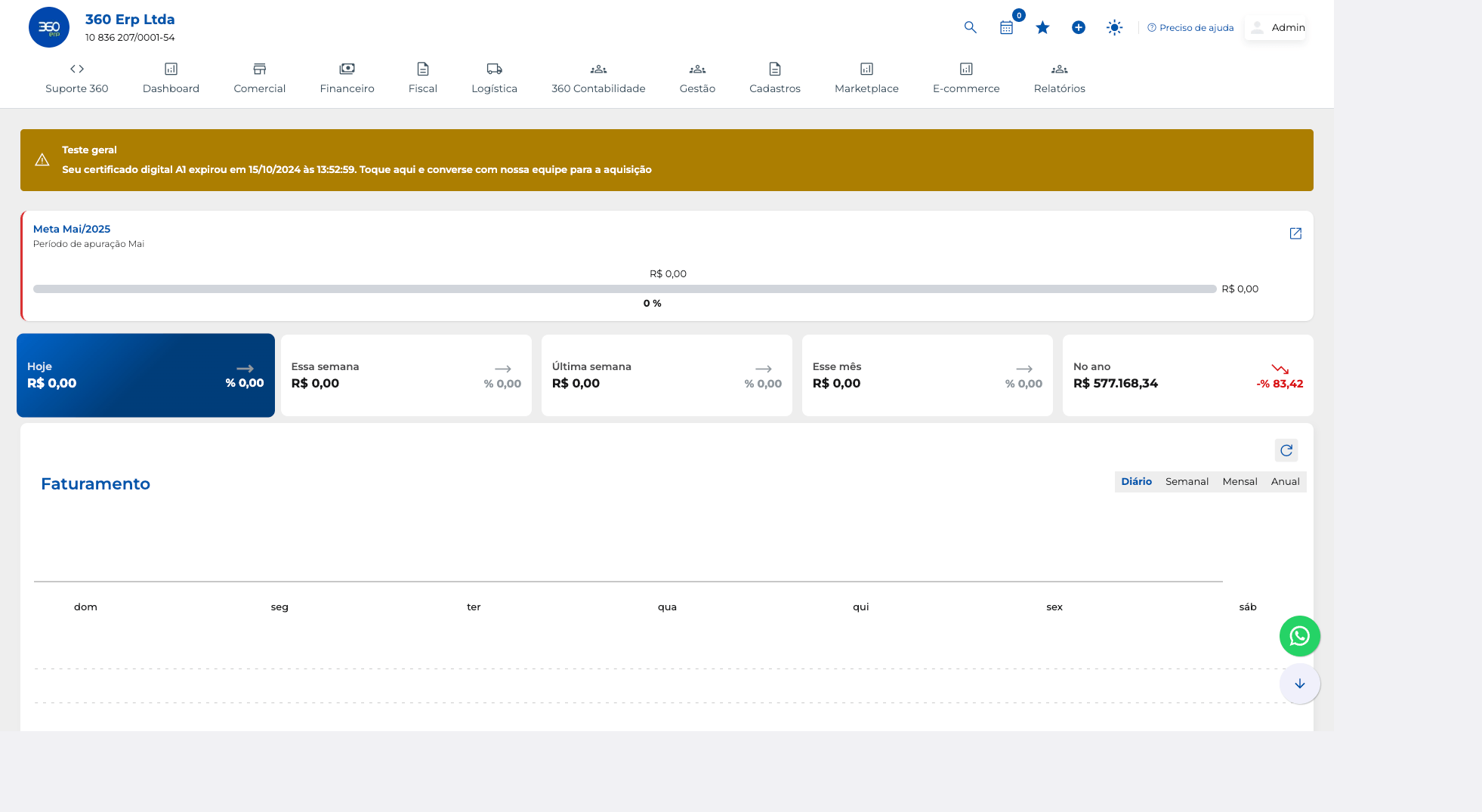Switch chart to Semanal view
The width and height of the screenshot is (1482, 812).
pos(1187,481)
